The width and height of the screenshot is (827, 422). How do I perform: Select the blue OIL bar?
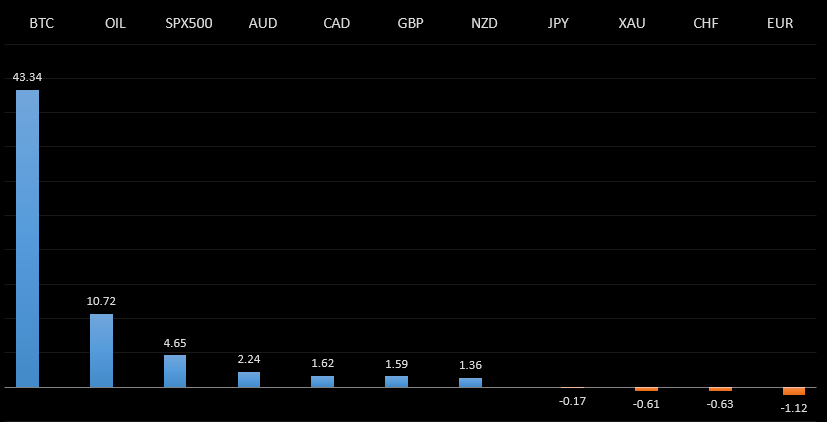point(101,350)
